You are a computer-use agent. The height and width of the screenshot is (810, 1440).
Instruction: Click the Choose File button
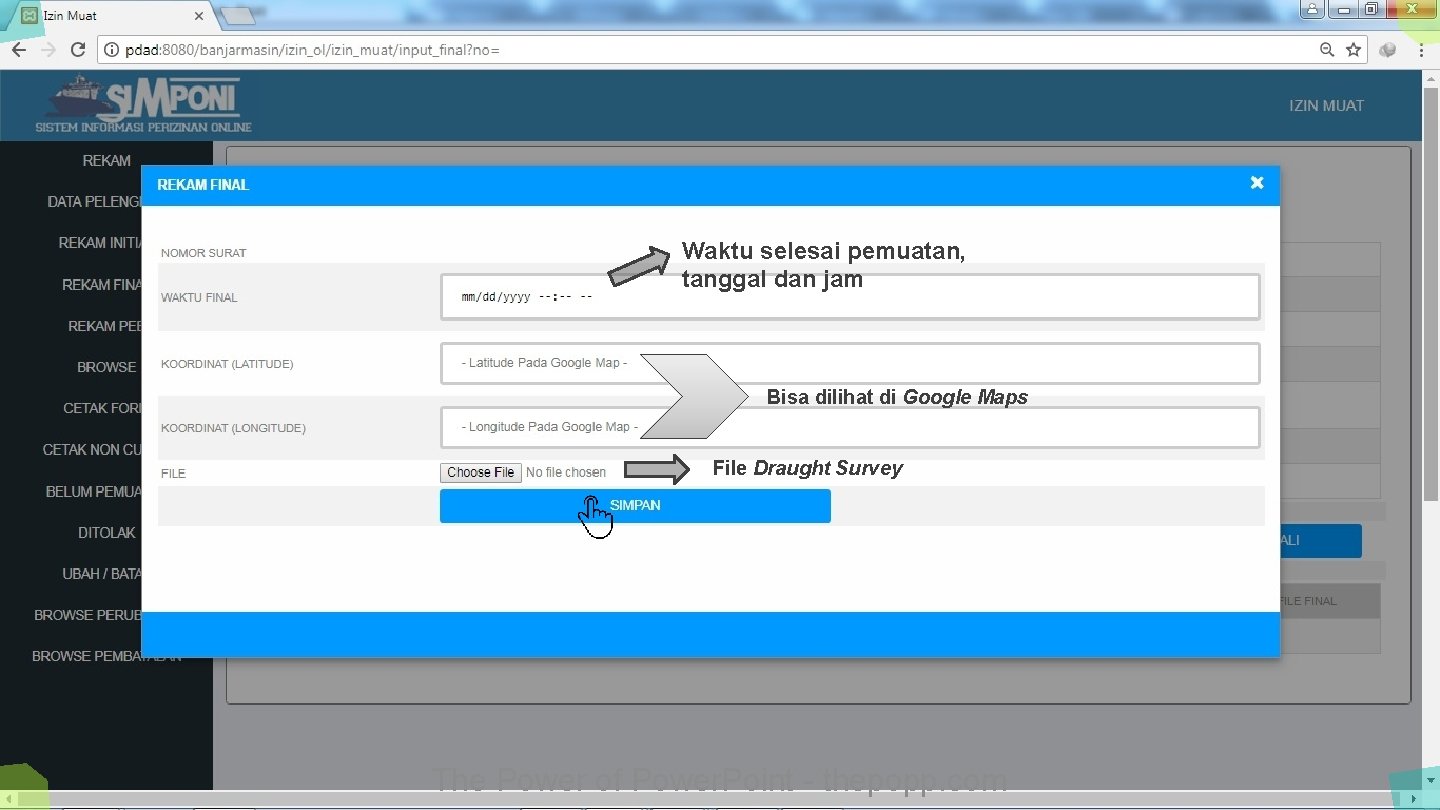tap(481, 472)
